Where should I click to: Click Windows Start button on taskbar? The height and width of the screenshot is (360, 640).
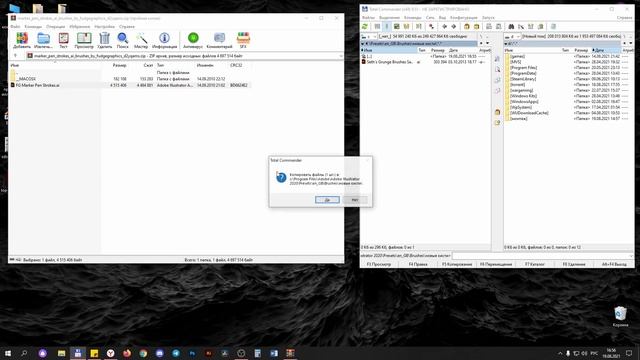click(x=8, y=353)
